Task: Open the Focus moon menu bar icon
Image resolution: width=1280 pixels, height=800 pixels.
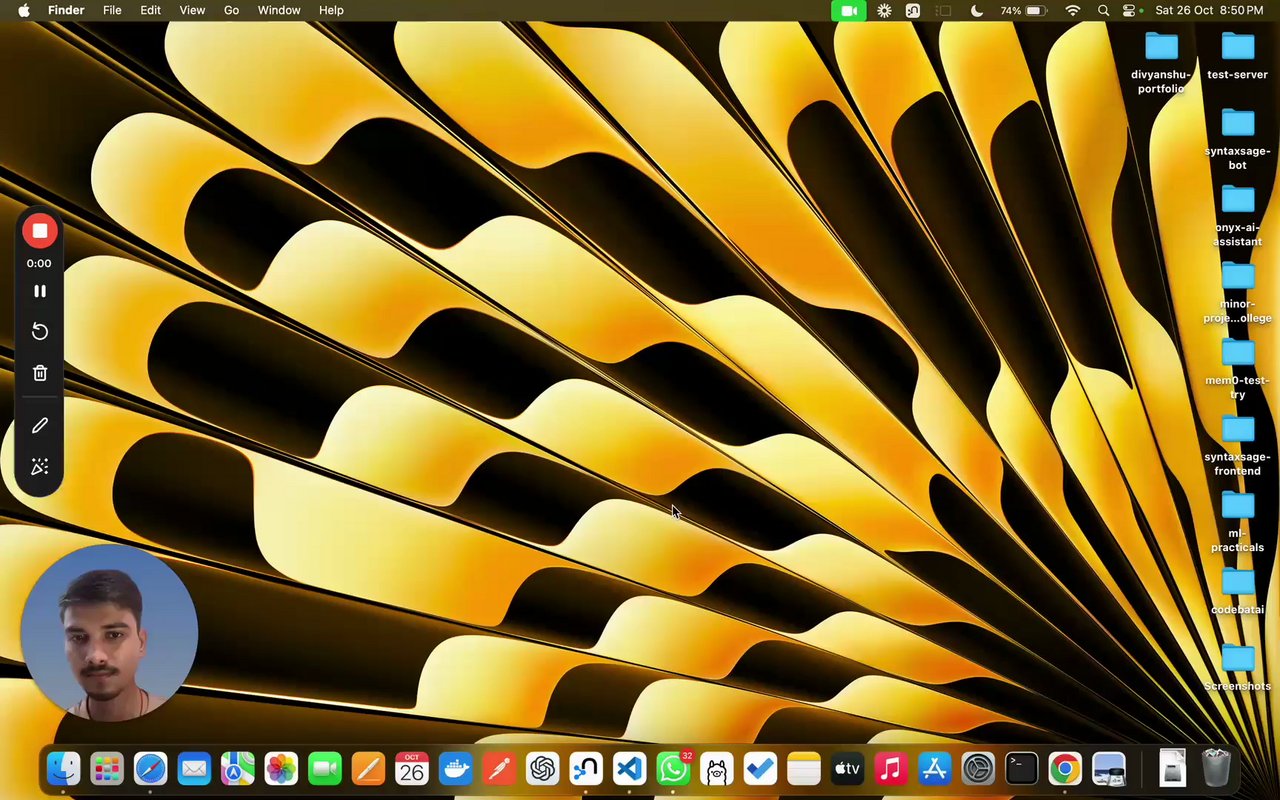Action: pyautogui.click(x=977, y=10)
